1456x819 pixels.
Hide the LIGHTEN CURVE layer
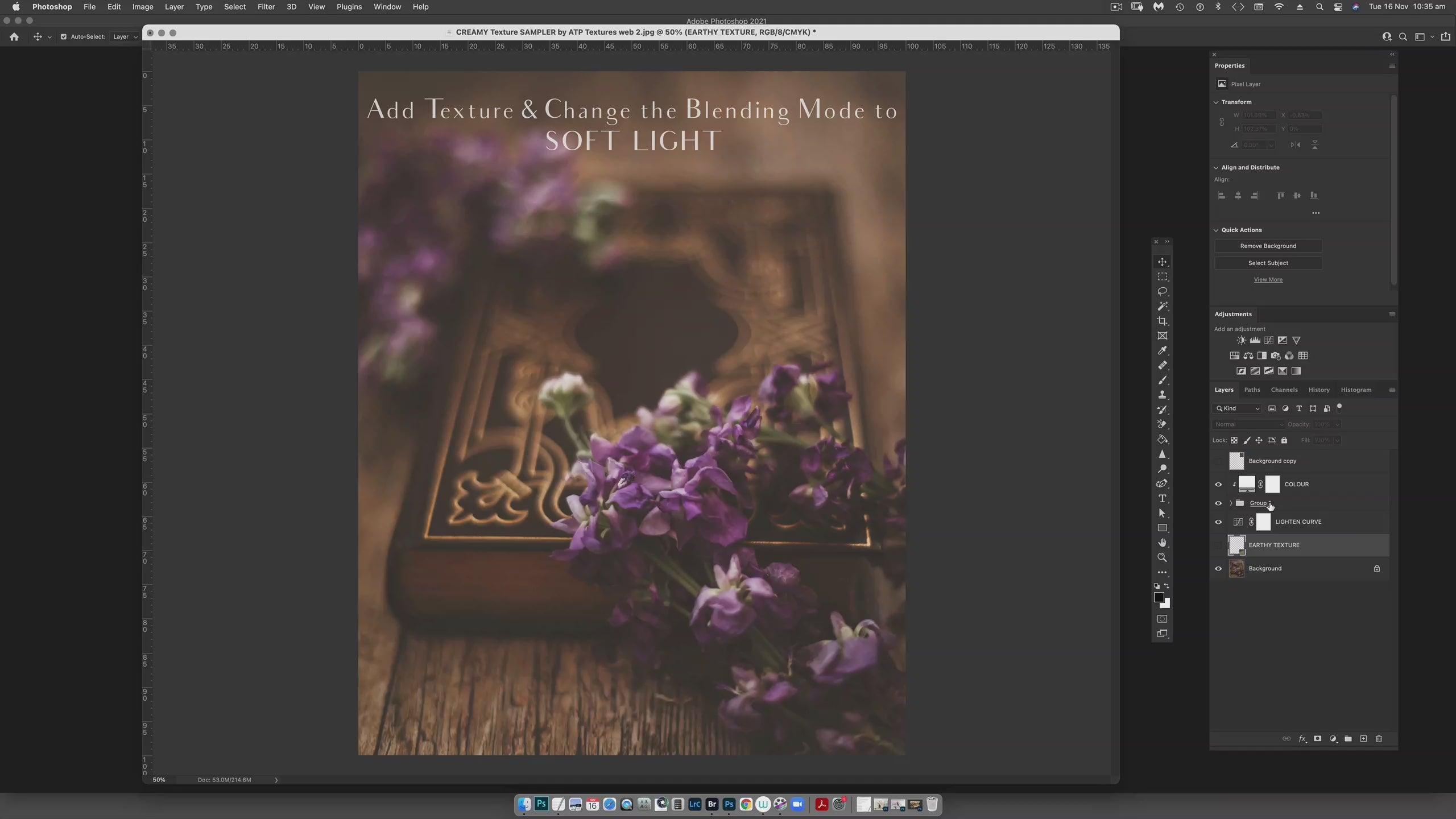[x=1218, y=522]
